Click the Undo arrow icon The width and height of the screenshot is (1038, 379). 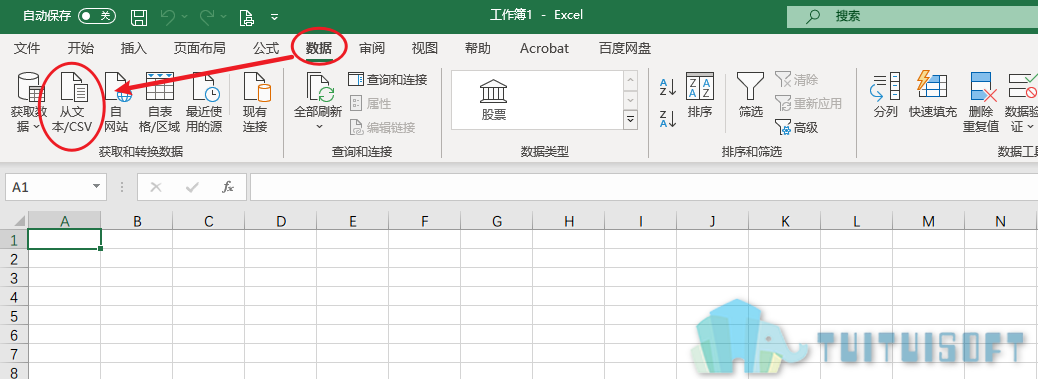tap(167, 17)
